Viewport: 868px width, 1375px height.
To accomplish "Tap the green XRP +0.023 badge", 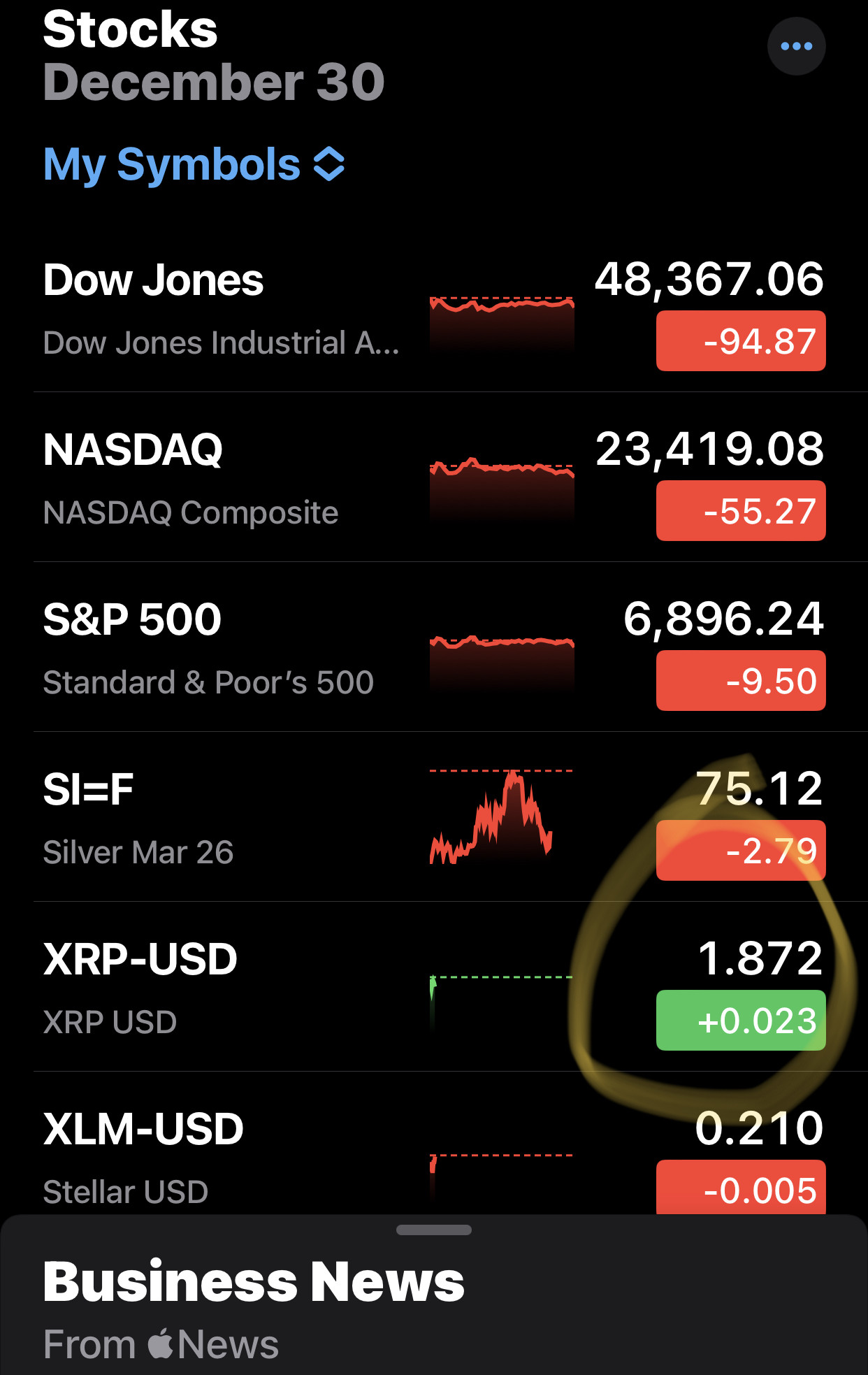I will tap(741, 1021).
